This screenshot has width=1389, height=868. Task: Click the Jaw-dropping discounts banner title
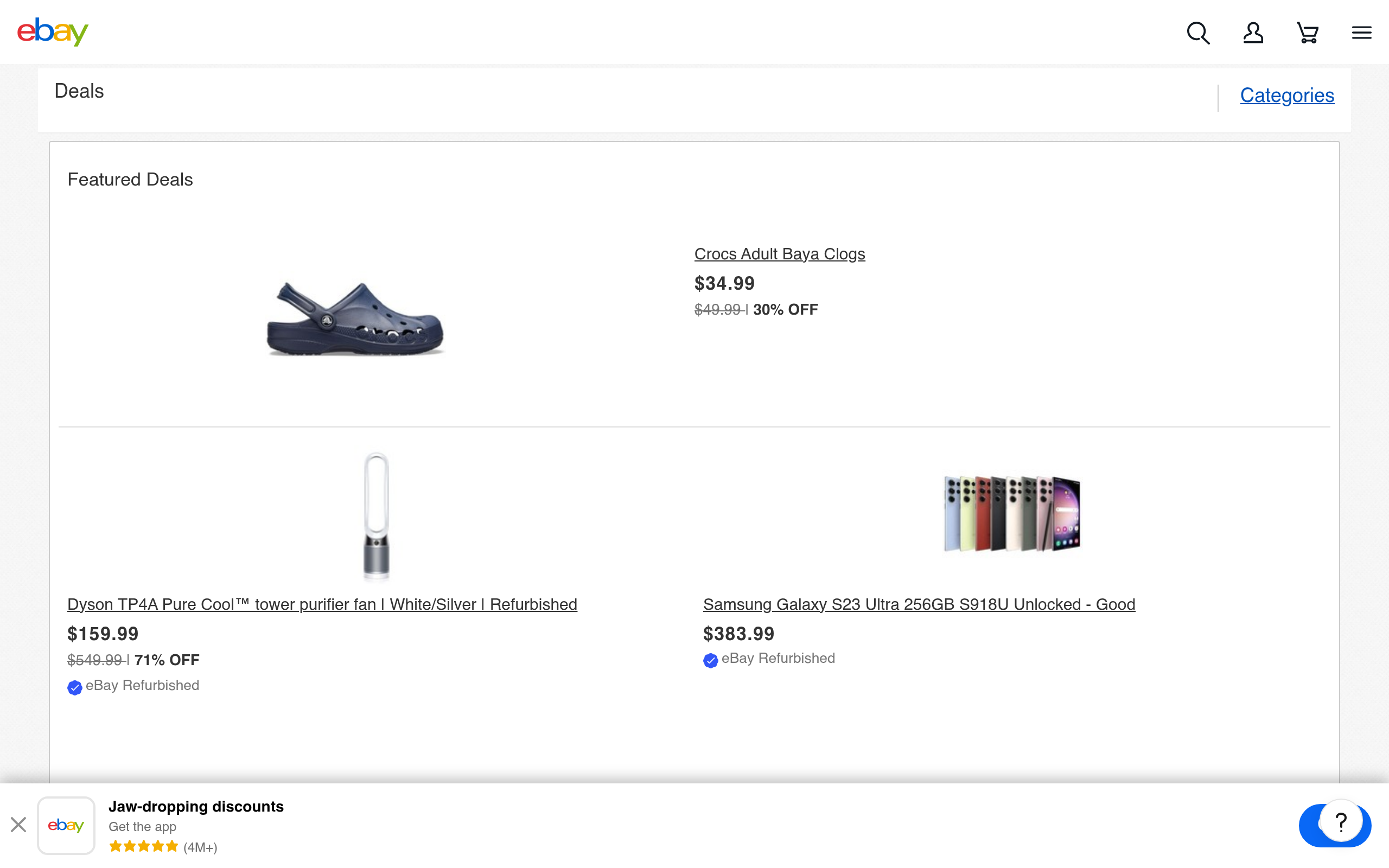196,806
